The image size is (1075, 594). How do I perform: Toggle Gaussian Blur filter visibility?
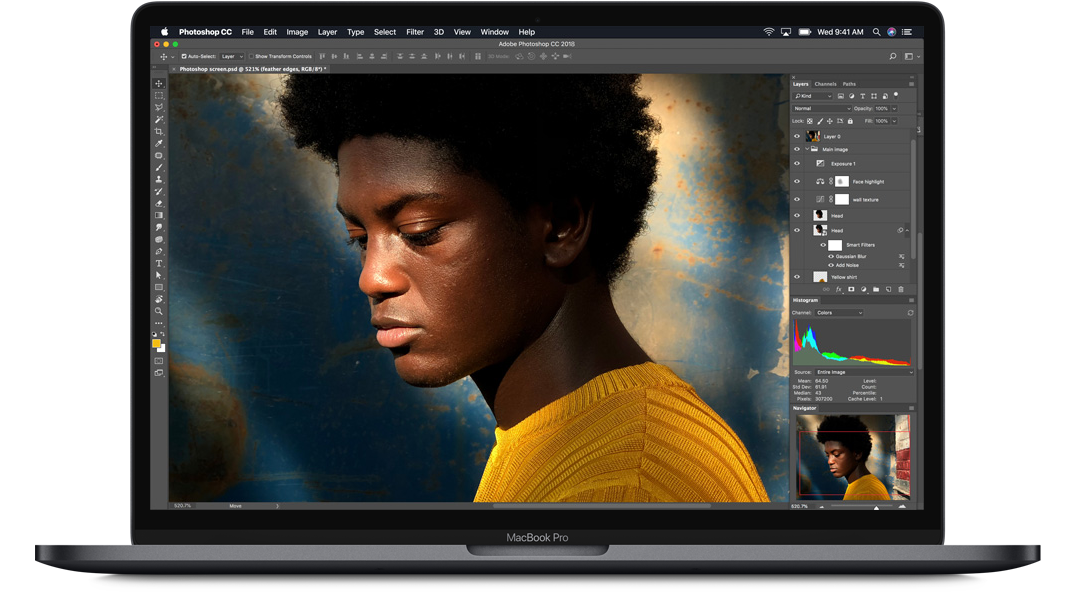click(x=831, y=257)
